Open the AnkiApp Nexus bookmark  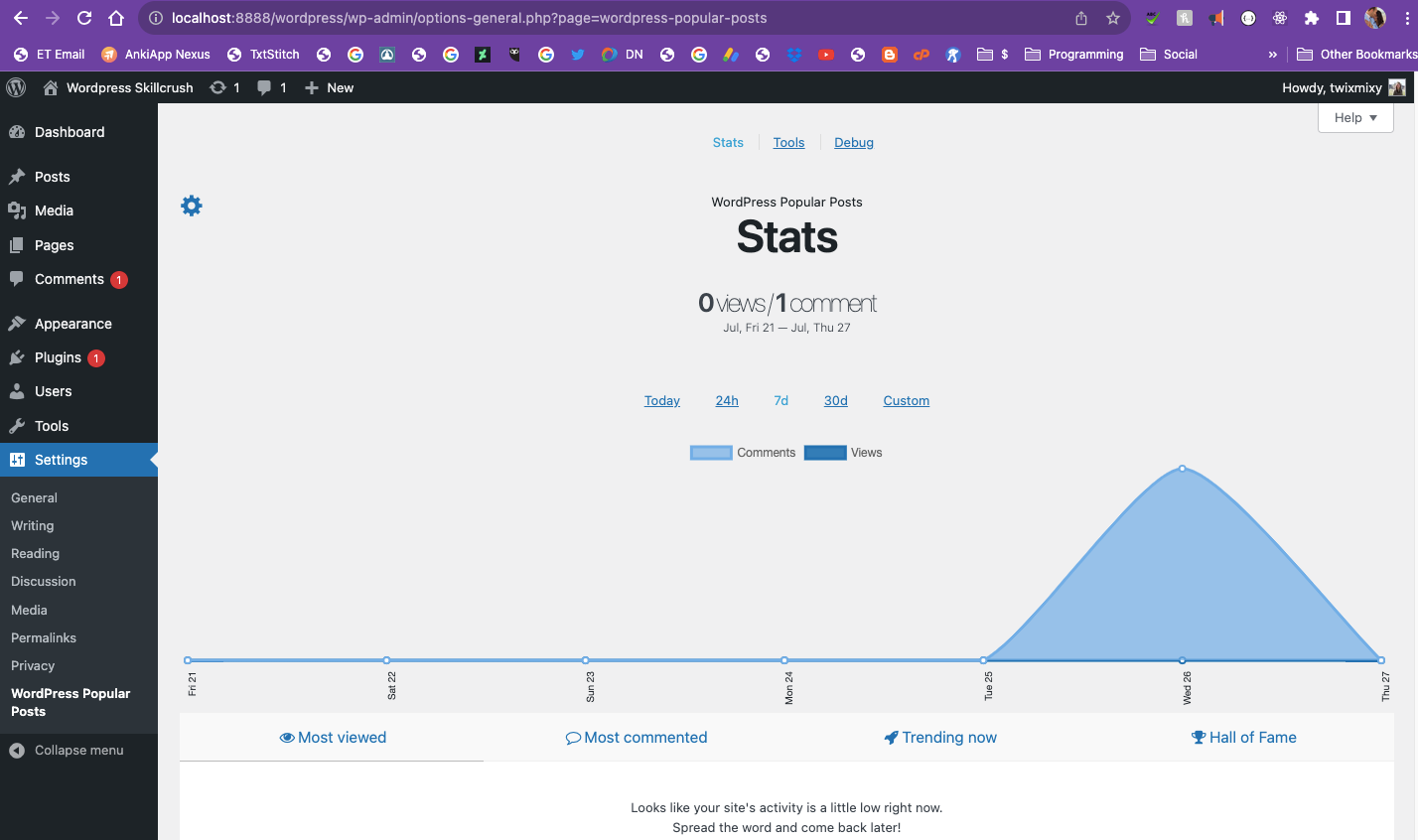tap(156, 55)
